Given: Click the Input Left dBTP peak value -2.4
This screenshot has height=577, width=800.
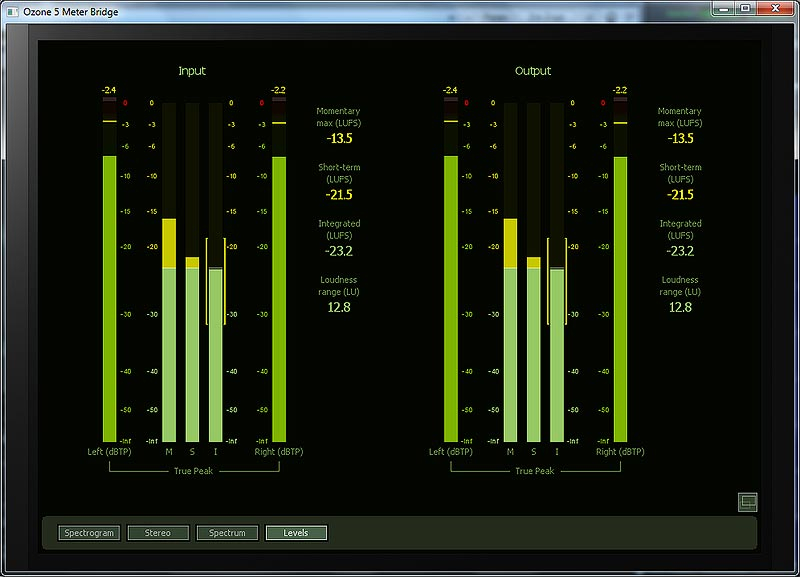Looking at the screenshot, I should click(x=110, y=90).
